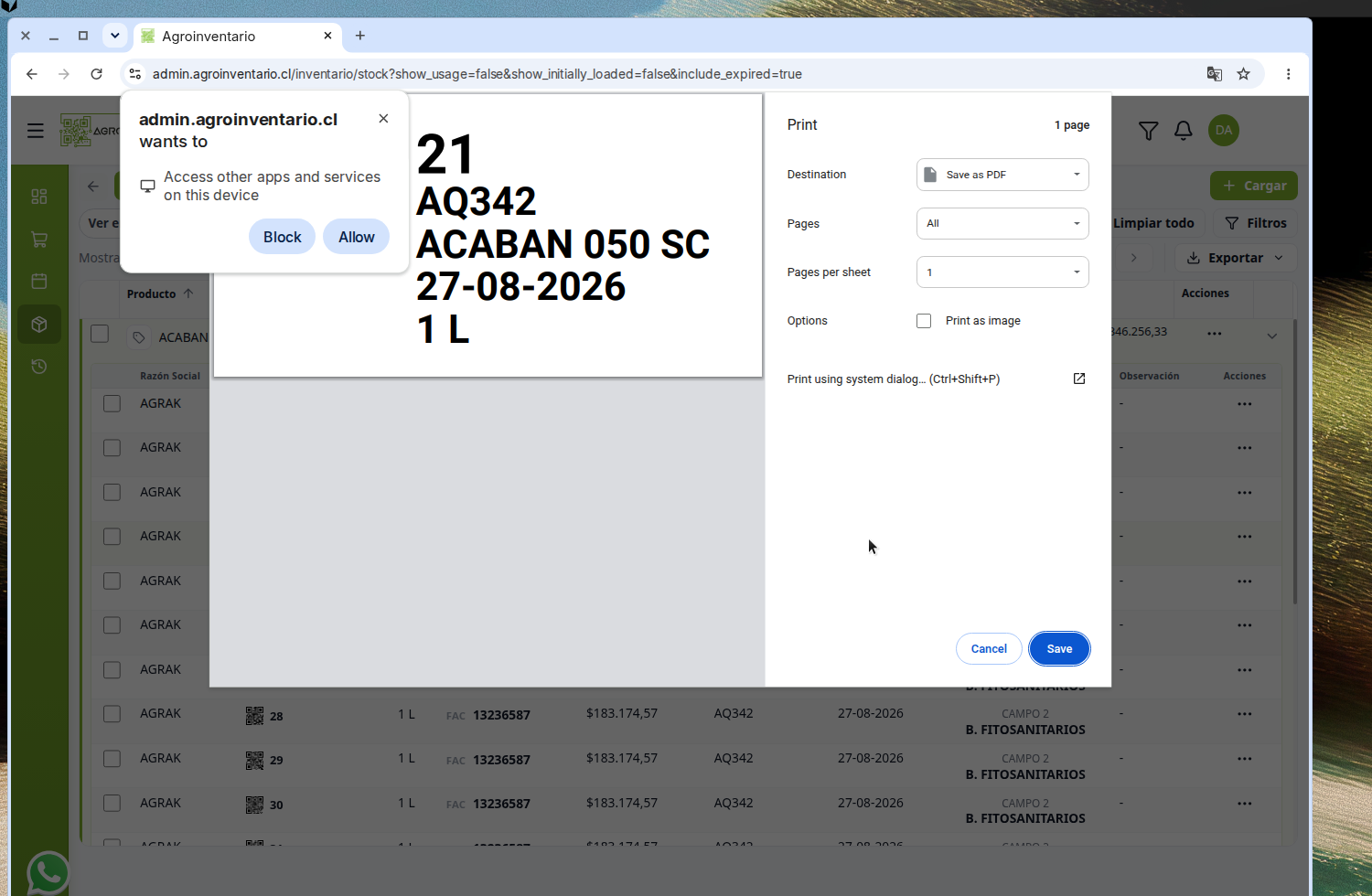This screenshot has height=896, width=1372.
Task: Open the Destination dropdown Save as PDF
Action: [1002, 175]
